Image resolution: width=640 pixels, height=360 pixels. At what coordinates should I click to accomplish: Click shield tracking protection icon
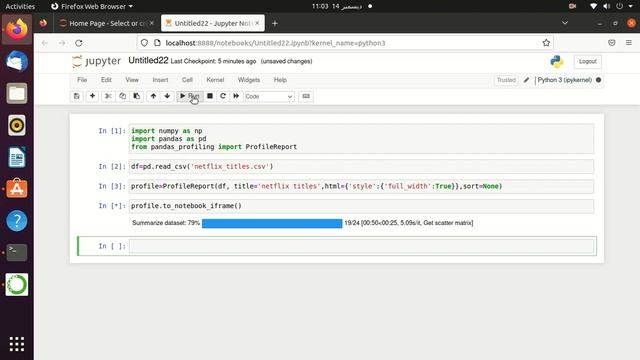coord(144,43)
